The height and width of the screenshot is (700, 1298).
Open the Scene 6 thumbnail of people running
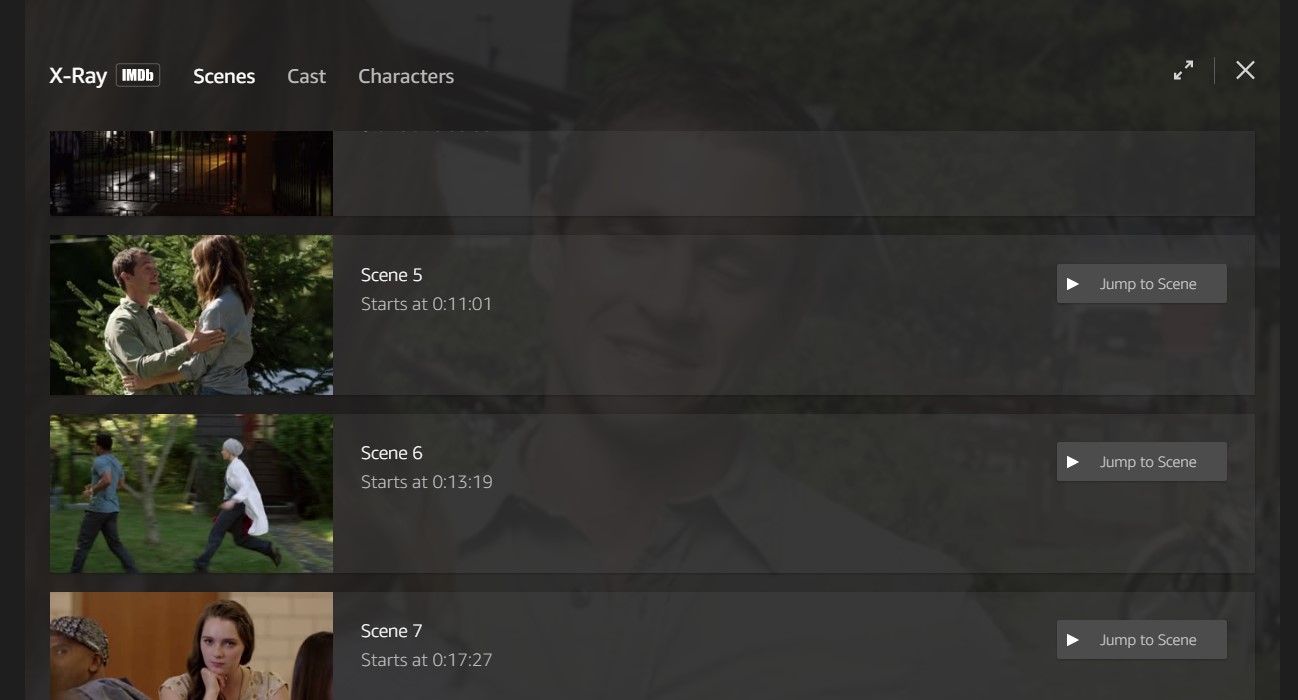(x=191, y=493)
